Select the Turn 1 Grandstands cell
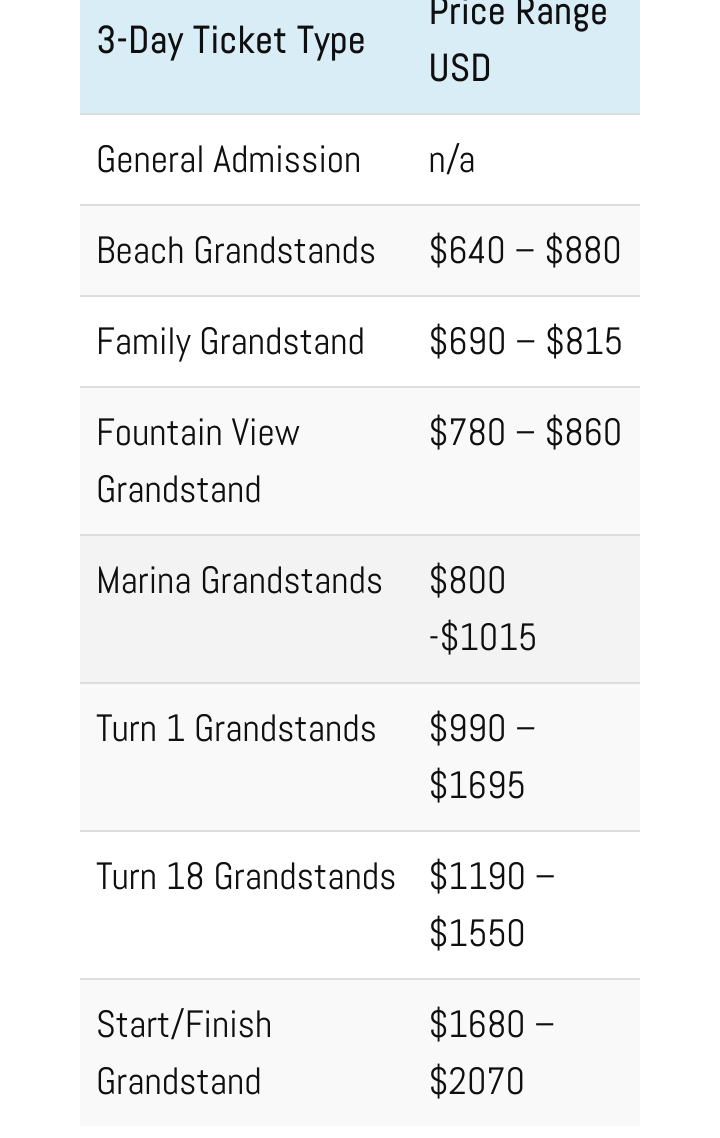This screenshot has height=1138, width=720. click(237, 729)
